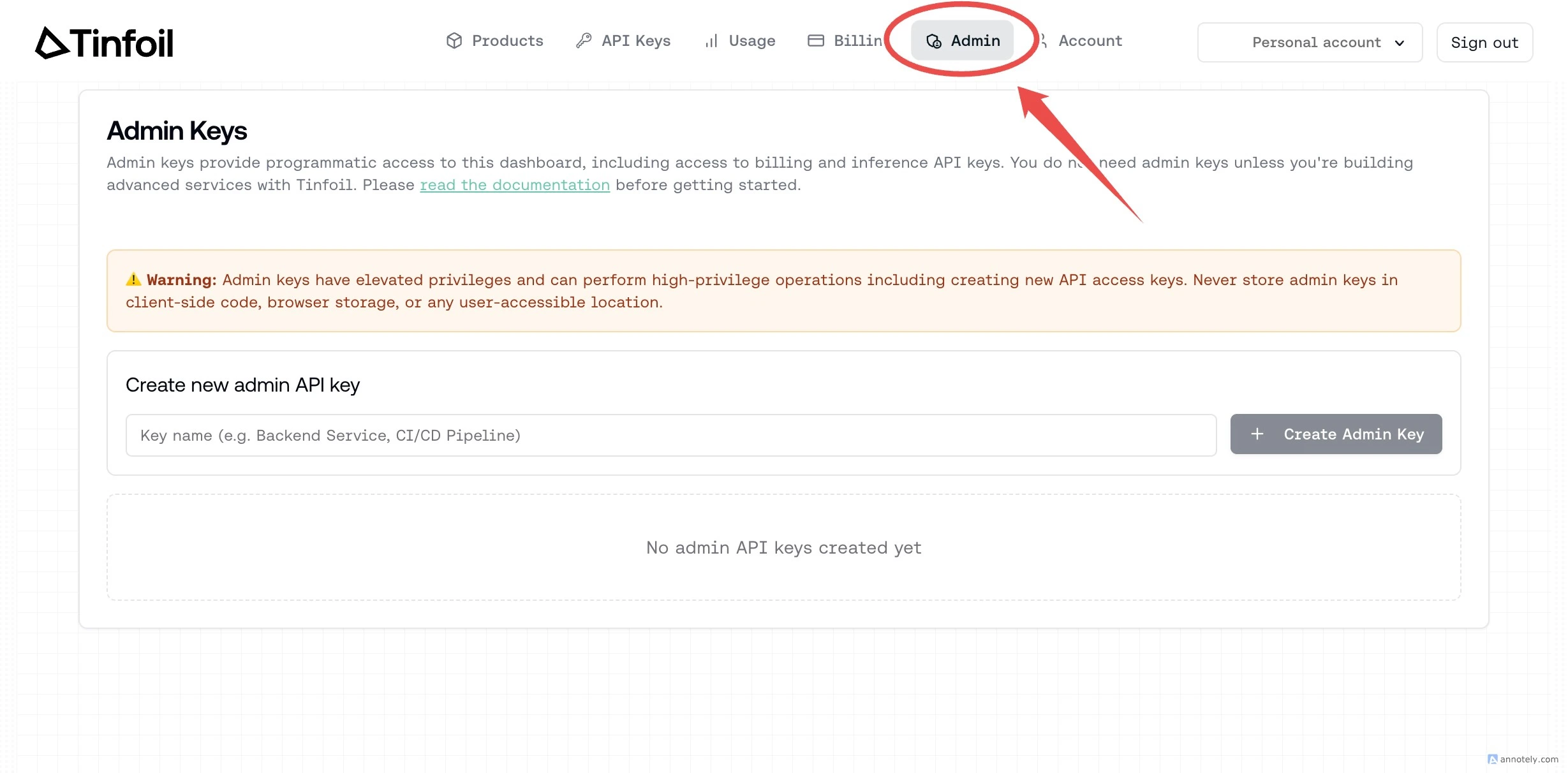Click the Tinfoil logo

point(104,43)
